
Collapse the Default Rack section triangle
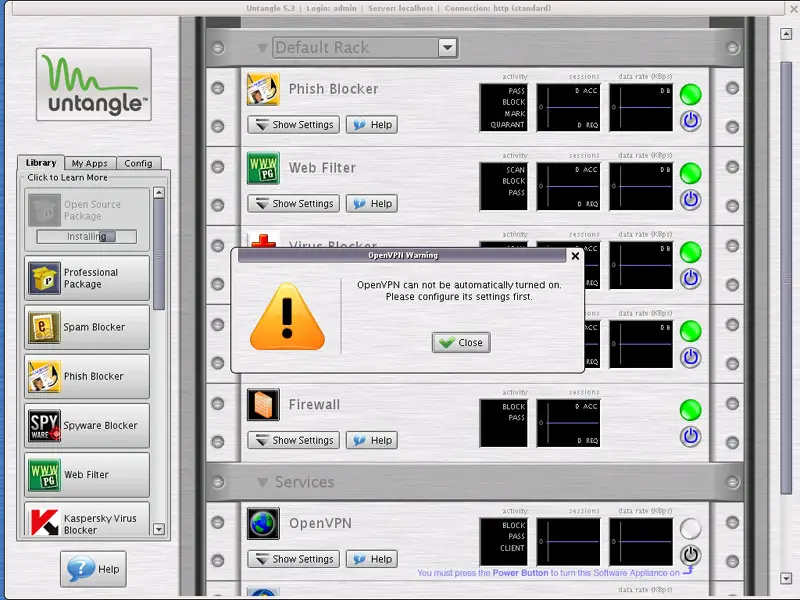262,48
